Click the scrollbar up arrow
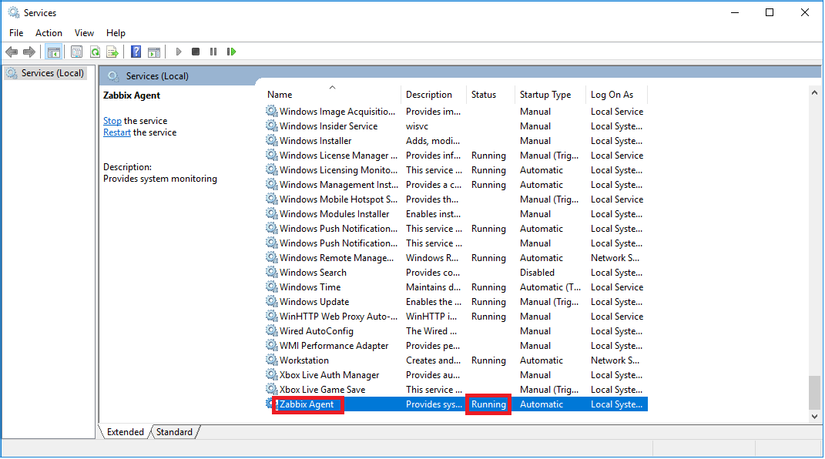Screen dimensions: 825x459 (x=814, y=93)
